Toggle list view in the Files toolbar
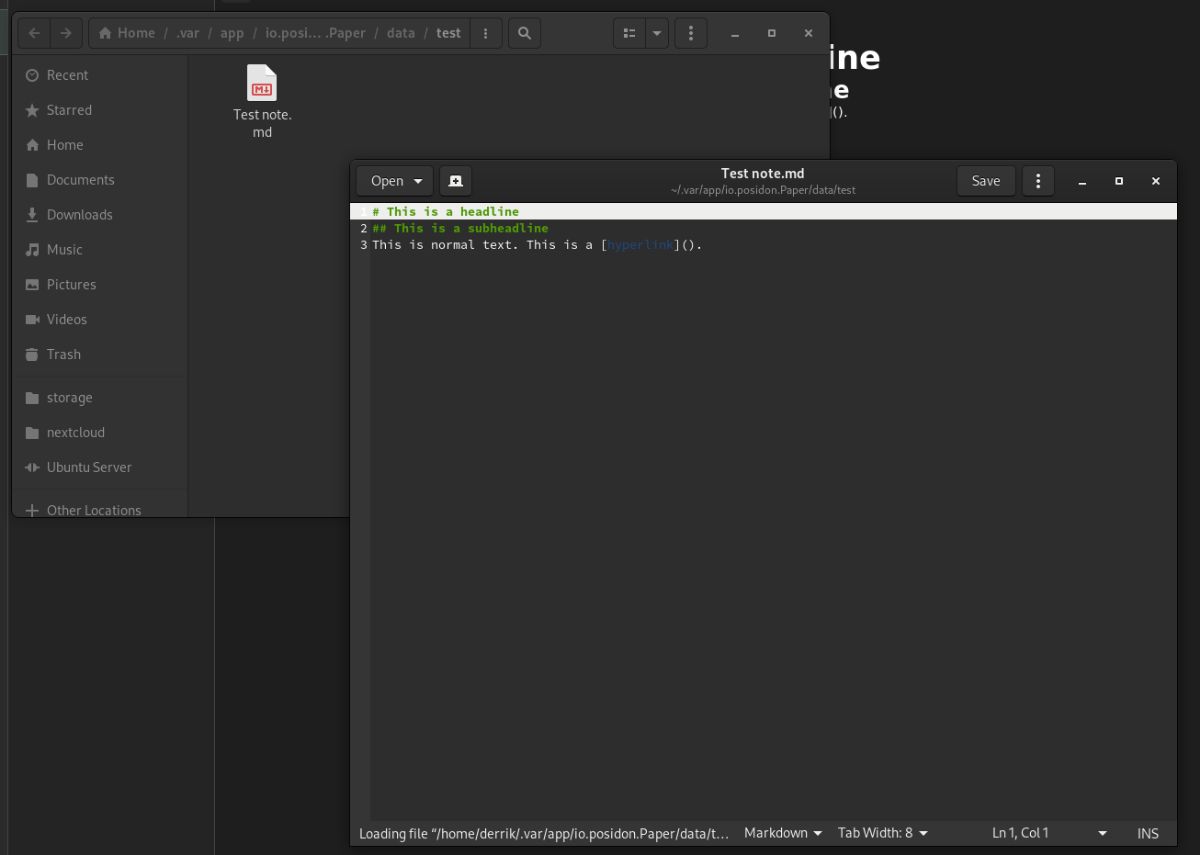Viewport: 1200px width, 855px height. [628, 32]
